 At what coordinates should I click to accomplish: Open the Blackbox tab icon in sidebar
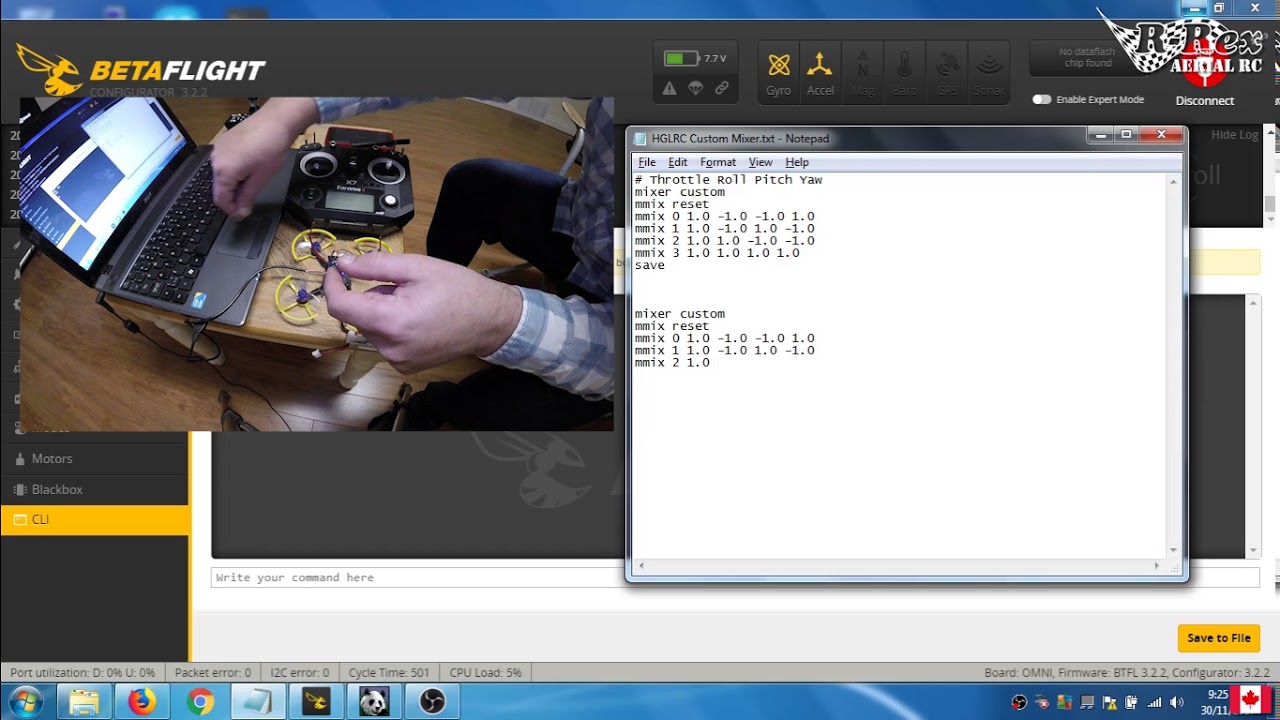tap(20, 490)
